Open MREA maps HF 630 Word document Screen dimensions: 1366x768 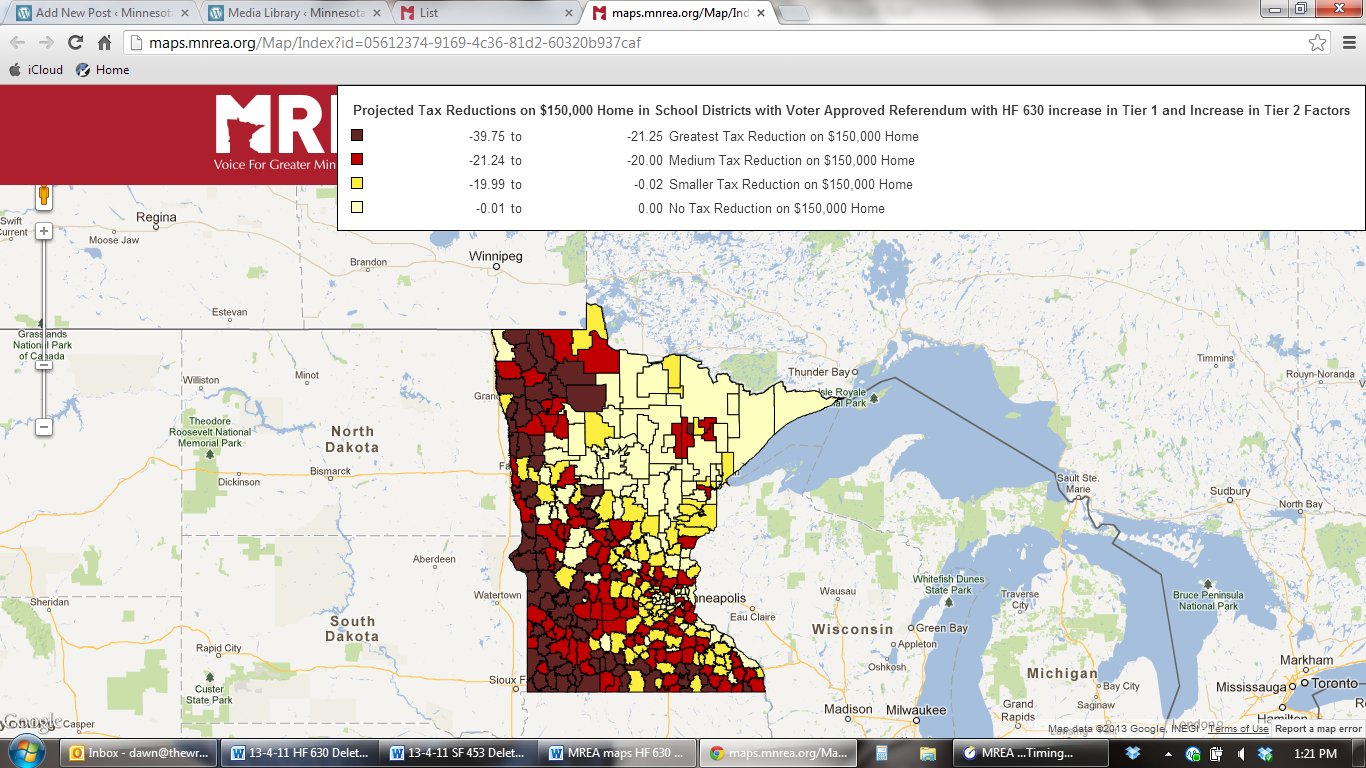619,753
